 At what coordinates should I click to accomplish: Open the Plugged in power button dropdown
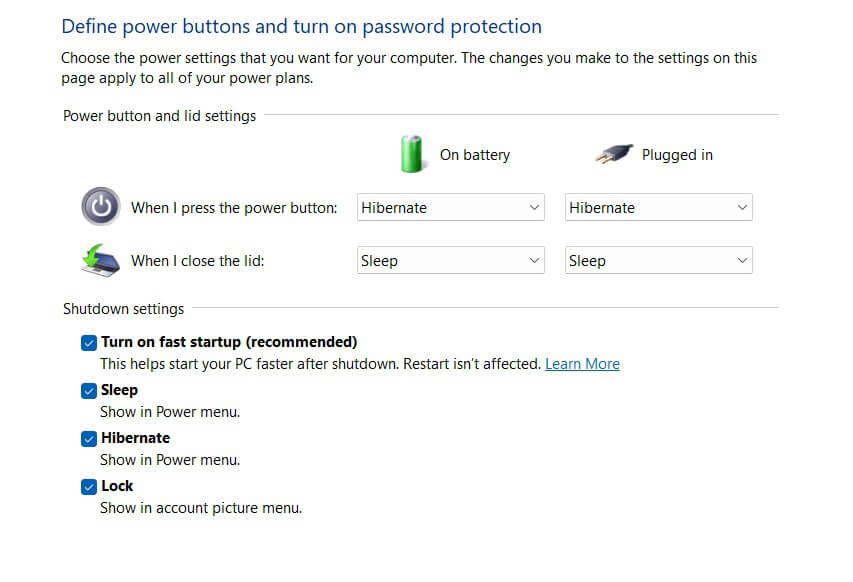pyautogui.click(x=658, y=207)
